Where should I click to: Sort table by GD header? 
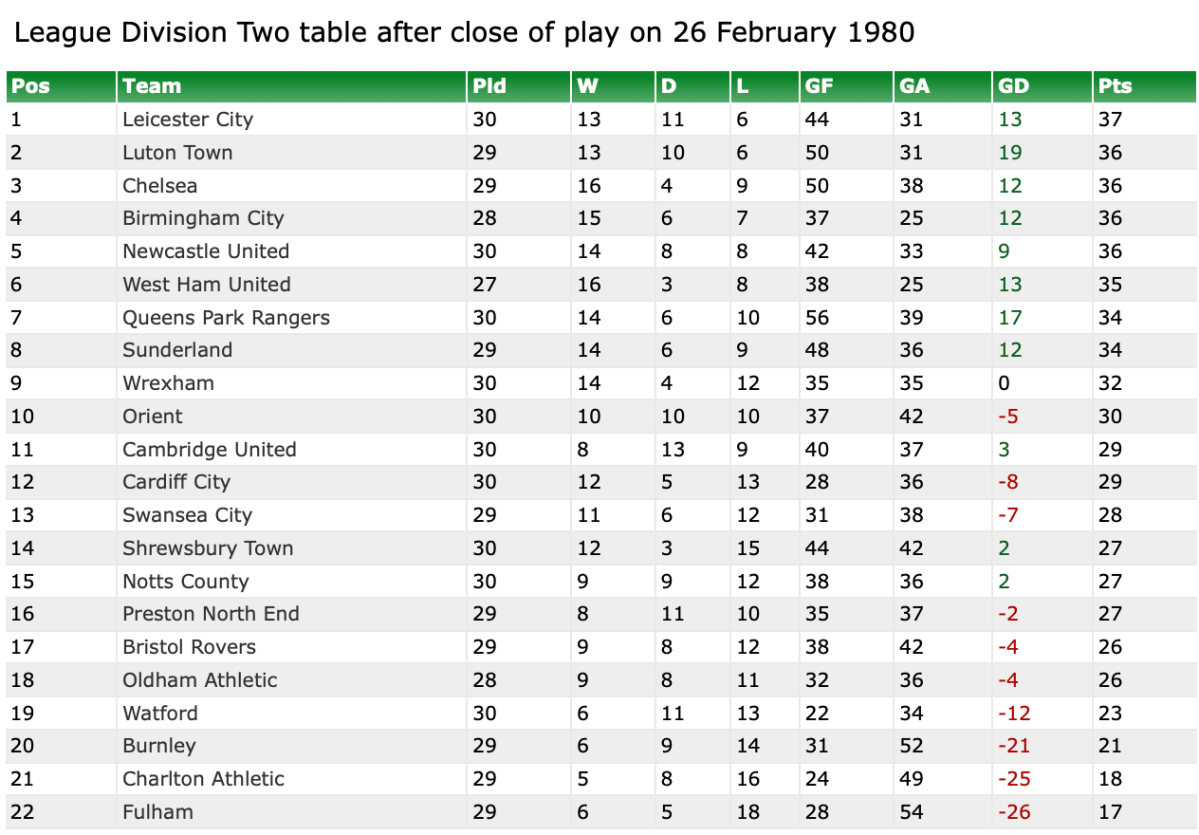1013,86
